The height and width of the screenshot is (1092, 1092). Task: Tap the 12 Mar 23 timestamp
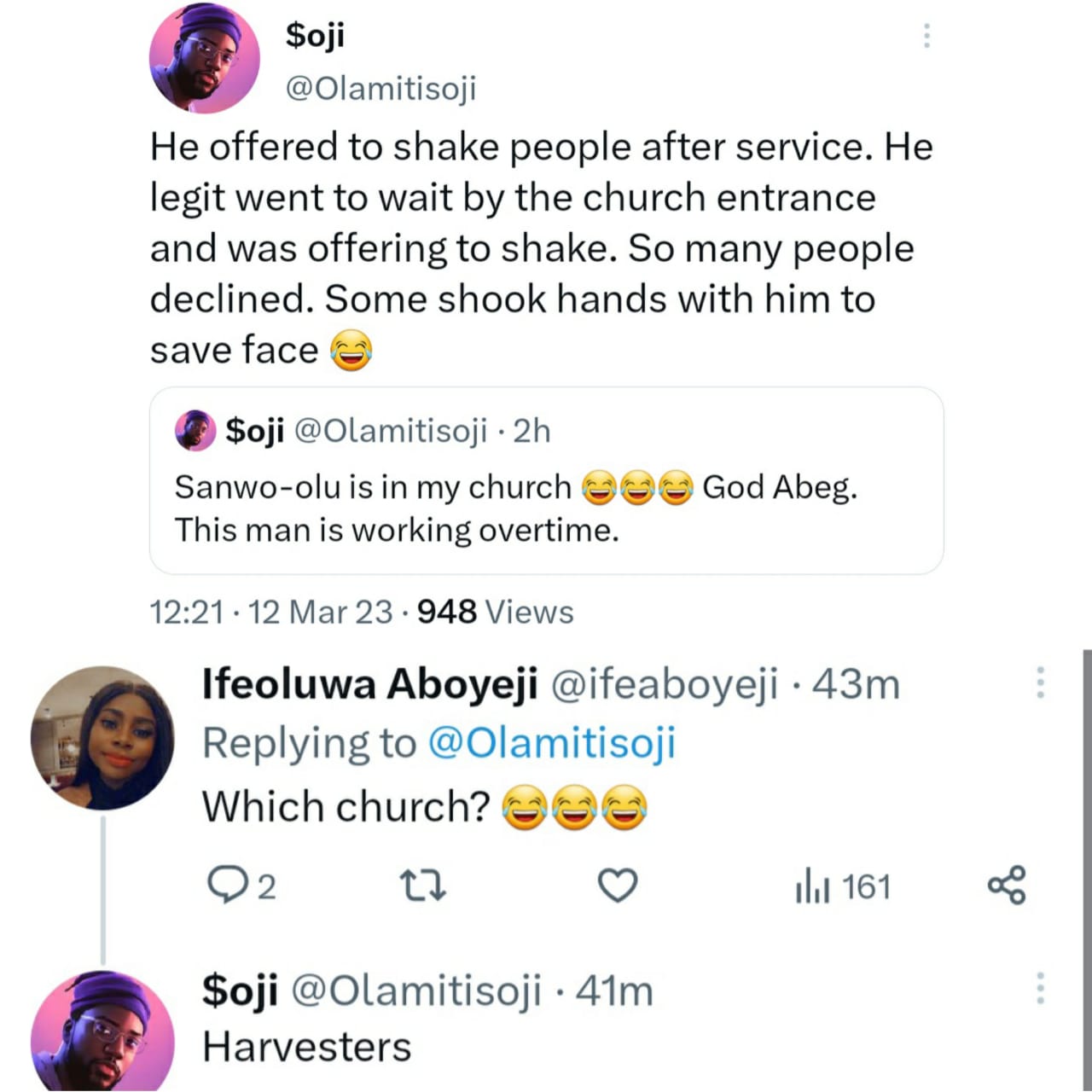tap(320, 612)
